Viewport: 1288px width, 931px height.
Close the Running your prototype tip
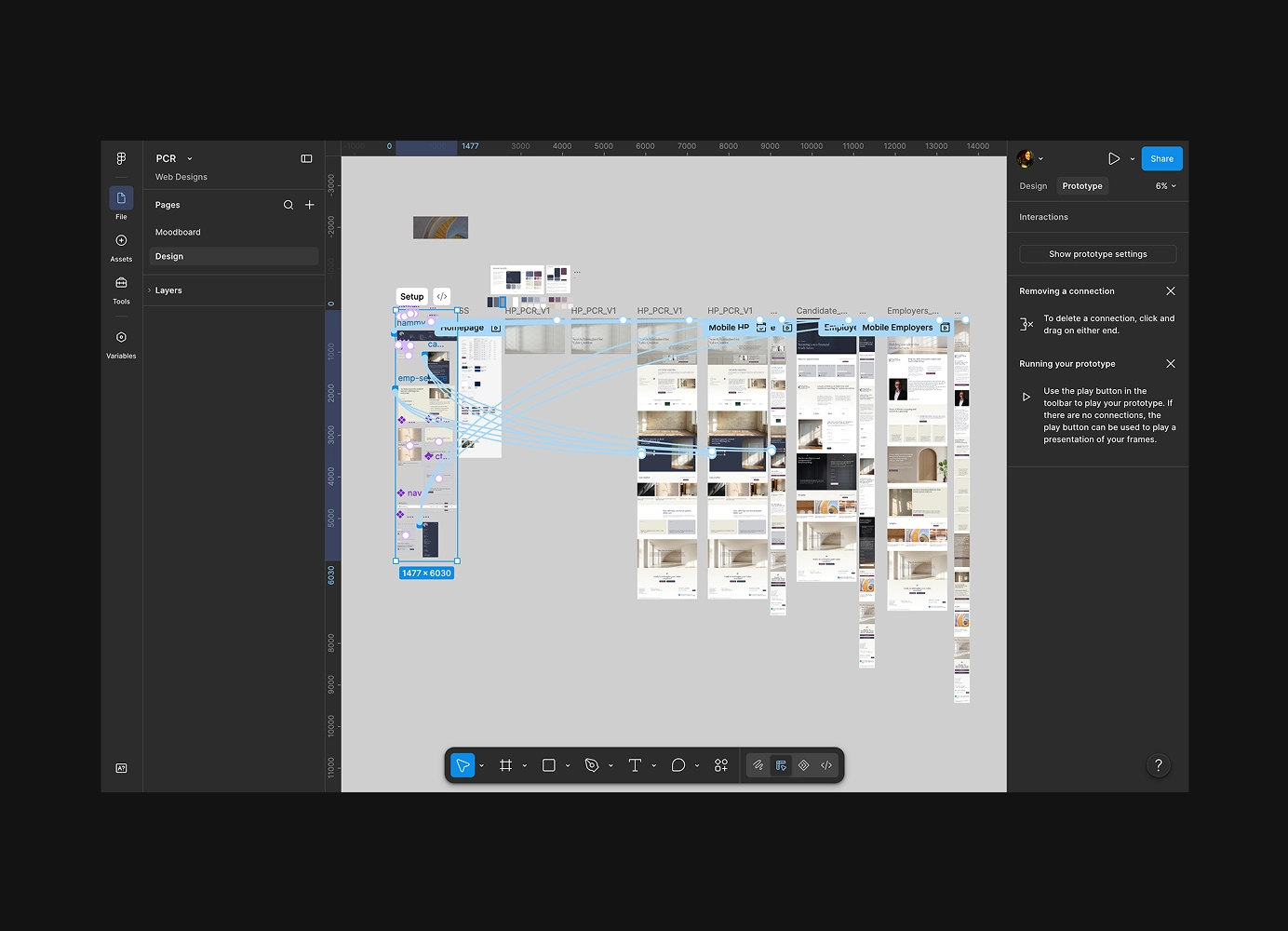click(x=1171, y=364)
